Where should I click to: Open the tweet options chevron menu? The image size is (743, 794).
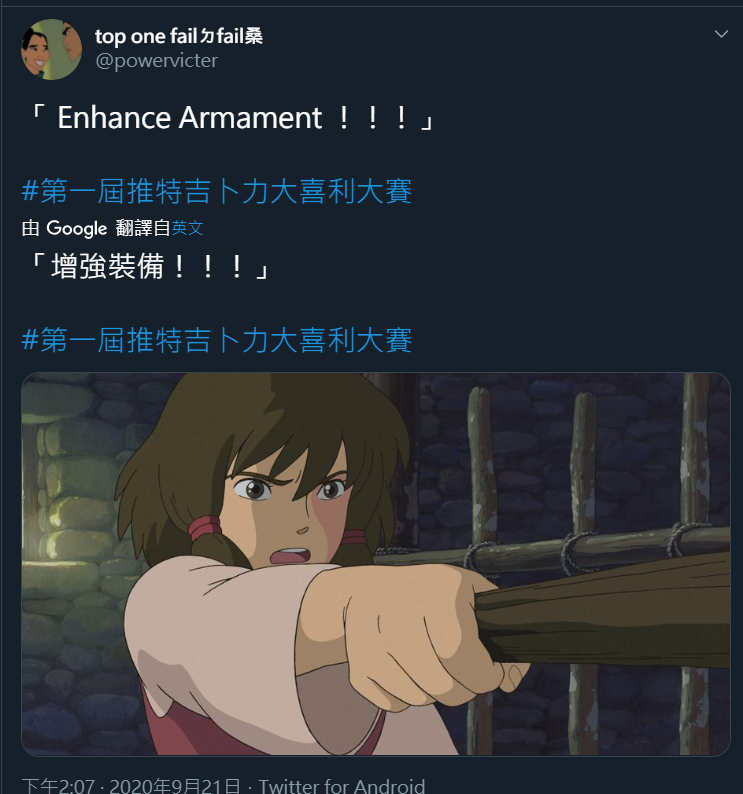721,34
